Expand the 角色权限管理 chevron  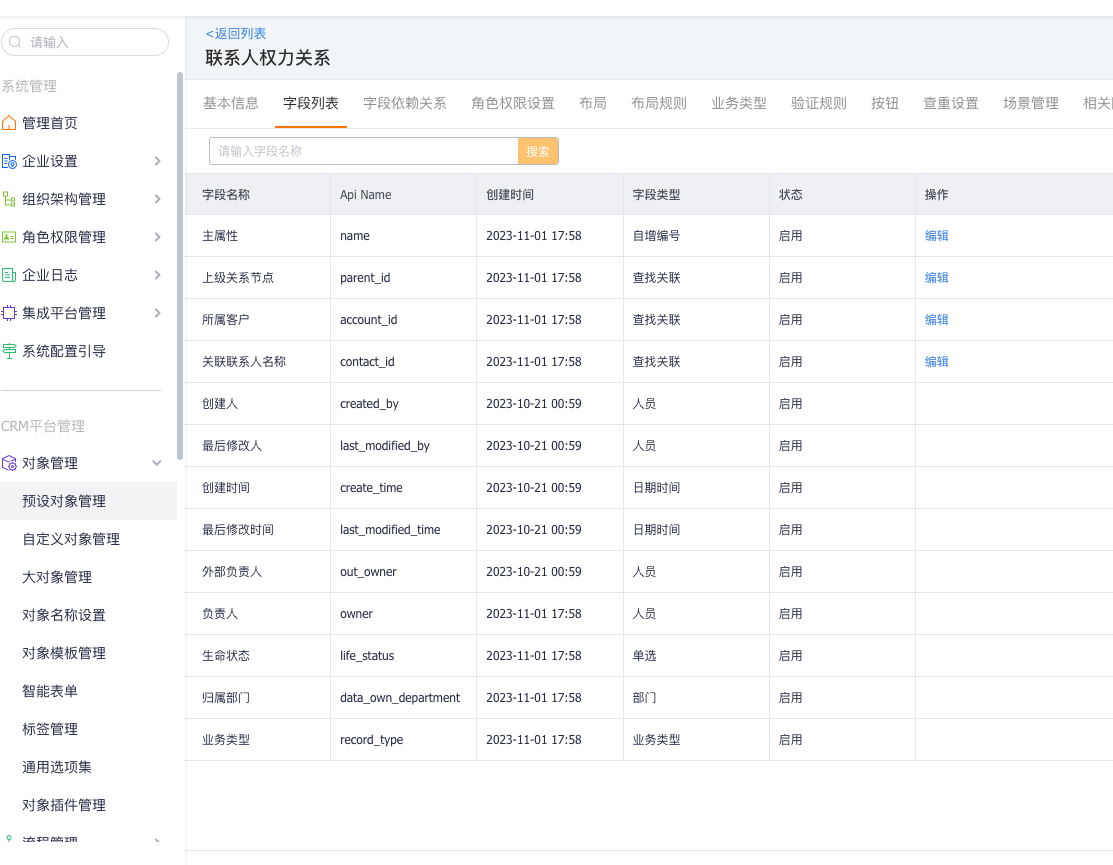[x=158, y=237]
